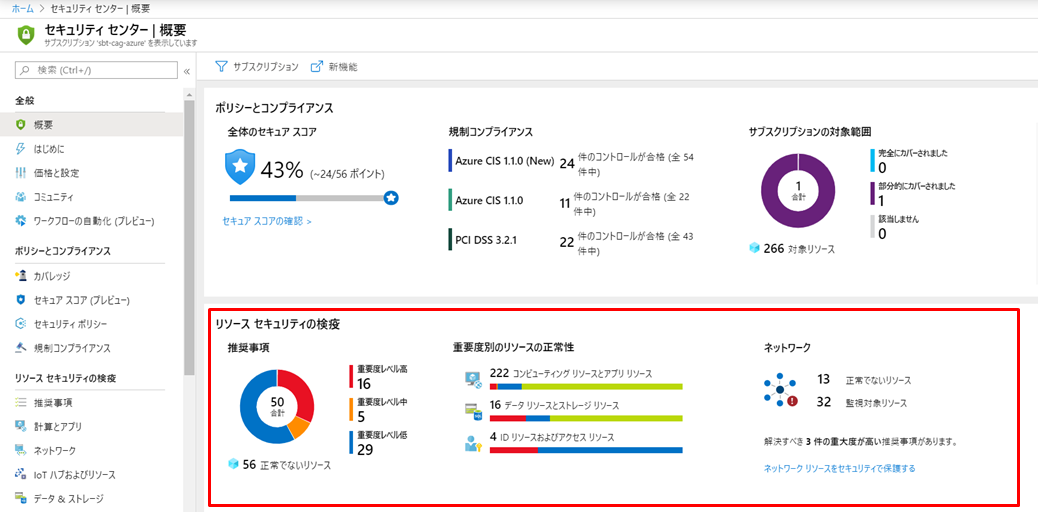Click the 新機能 external link icon
This screenshot has width=1038, height=512.
point(316,66)
